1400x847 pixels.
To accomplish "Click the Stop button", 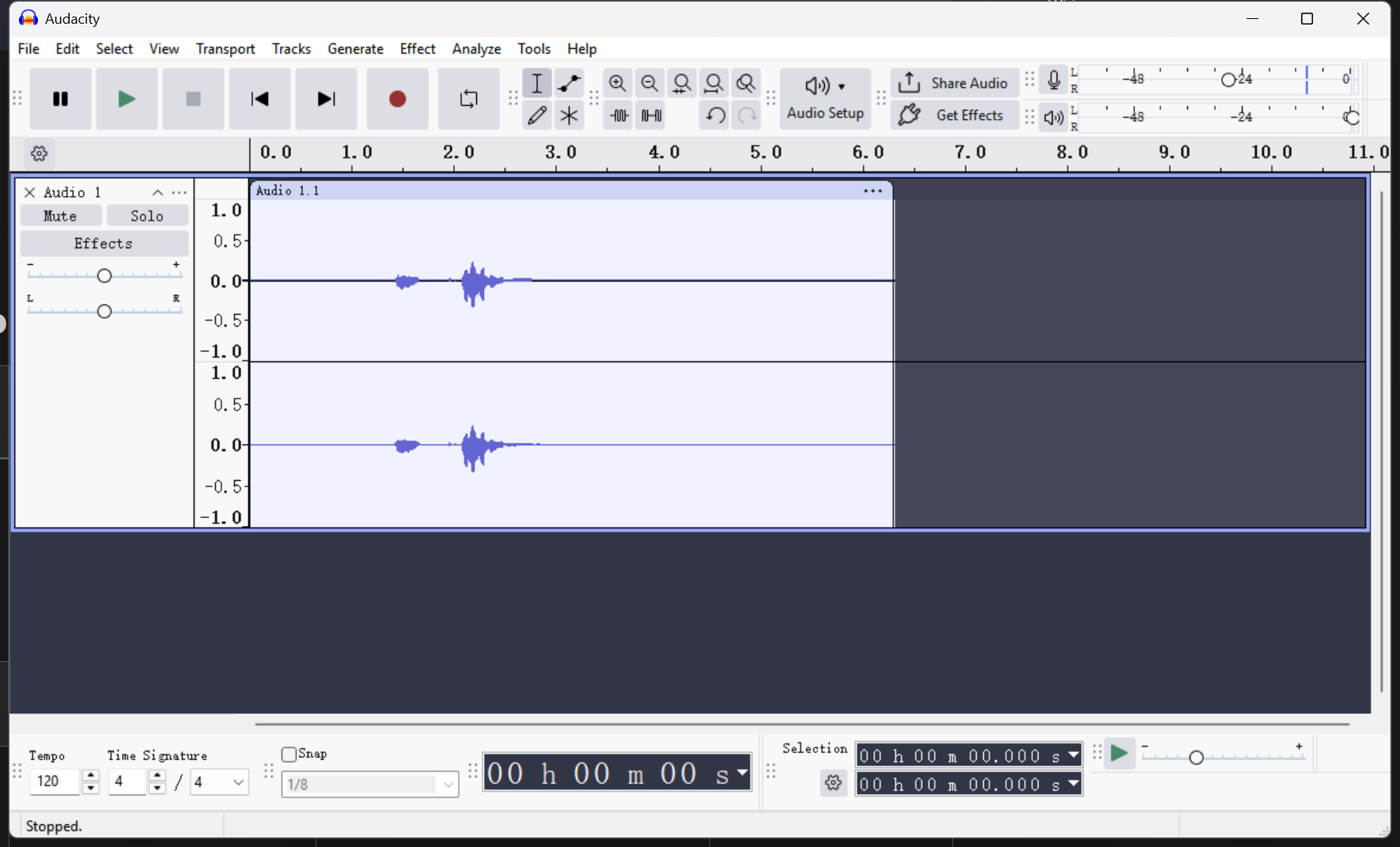I will click(193, 99).
